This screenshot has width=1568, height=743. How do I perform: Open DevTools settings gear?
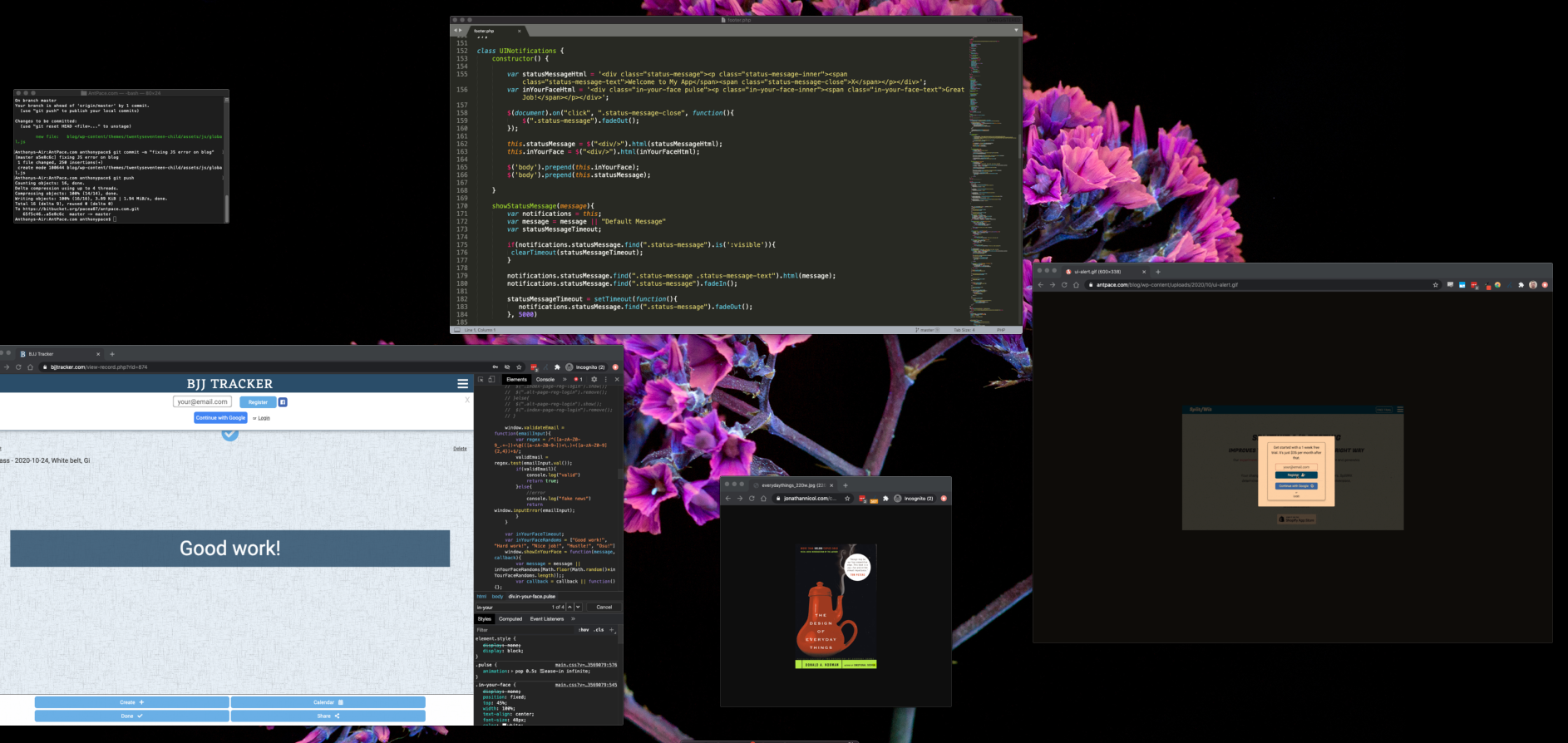coord(594,379)
